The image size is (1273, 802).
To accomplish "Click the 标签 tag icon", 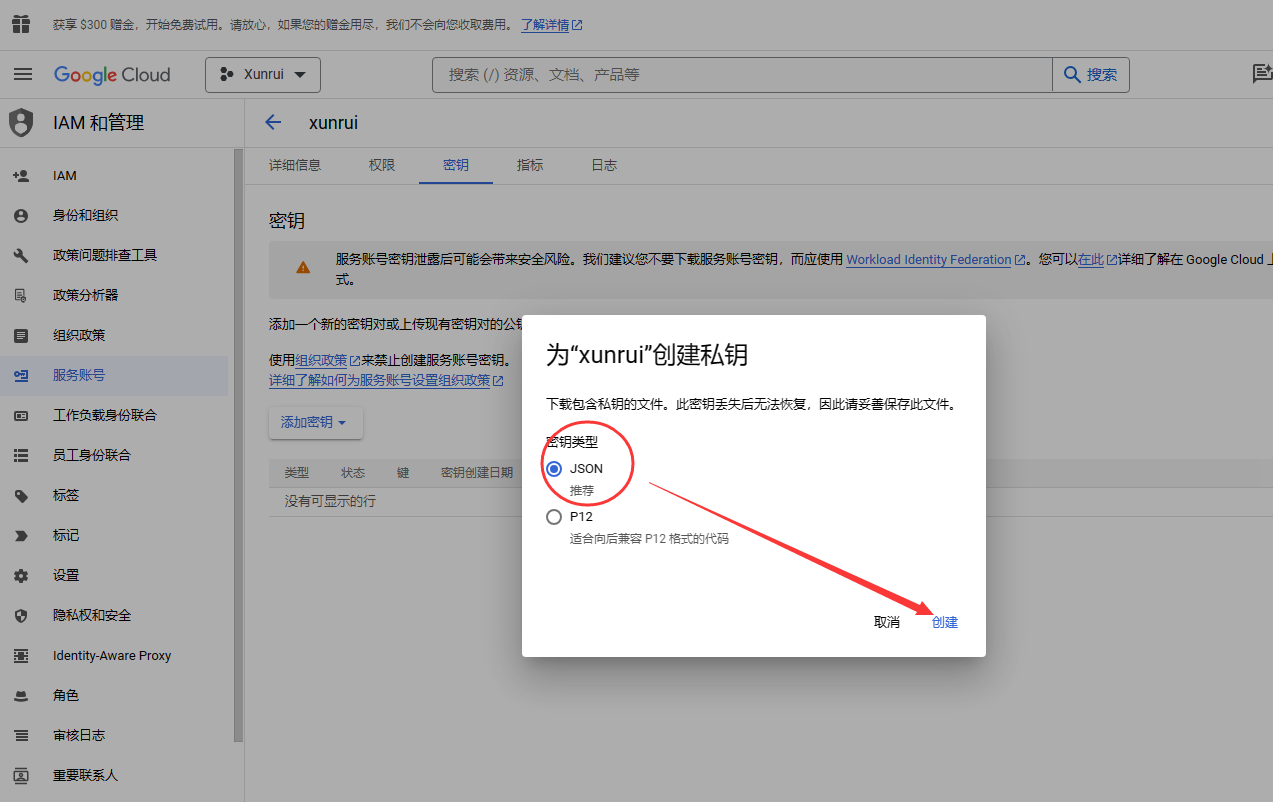I will pos(21,496).
